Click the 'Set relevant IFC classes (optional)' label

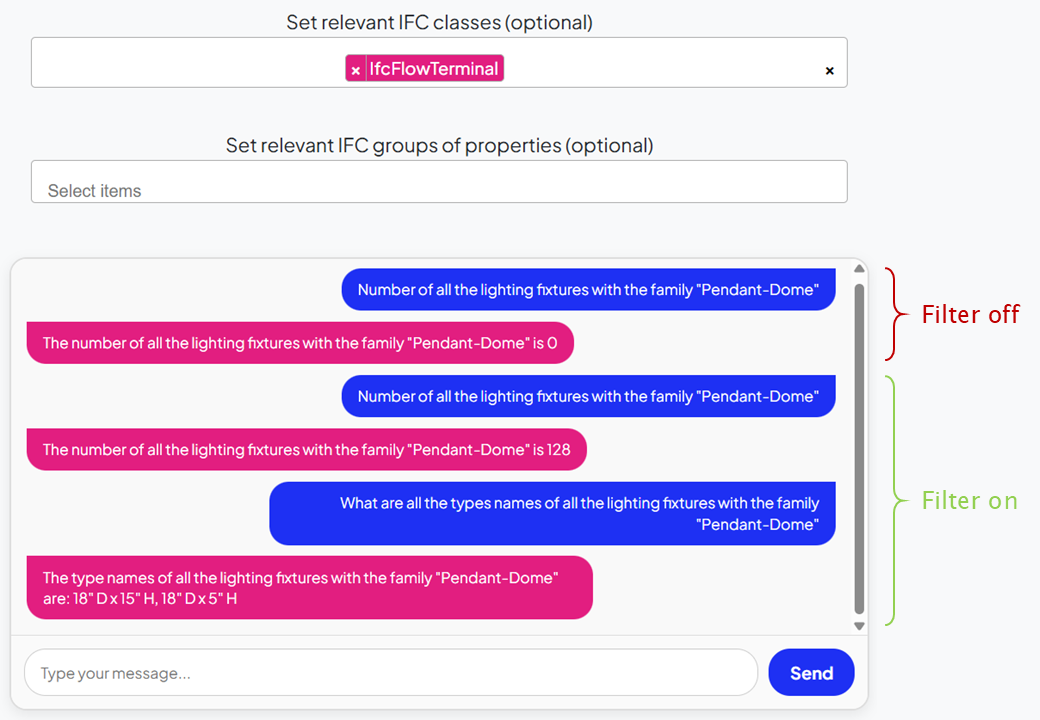pyautogui.click(x=439, y=22)
